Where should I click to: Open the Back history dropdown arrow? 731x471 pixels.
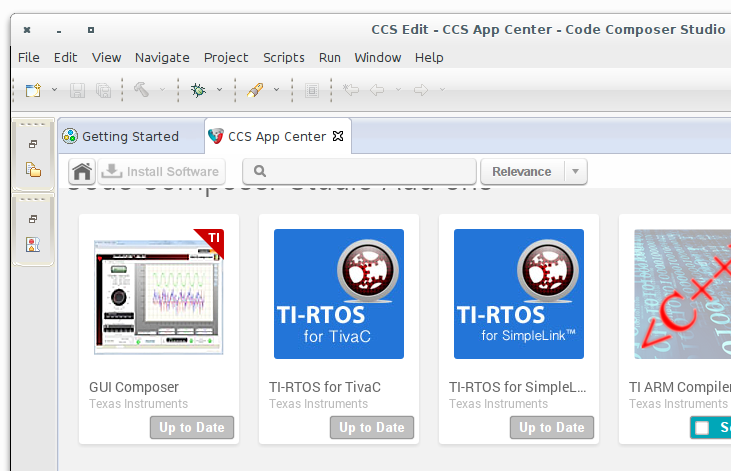398,90
